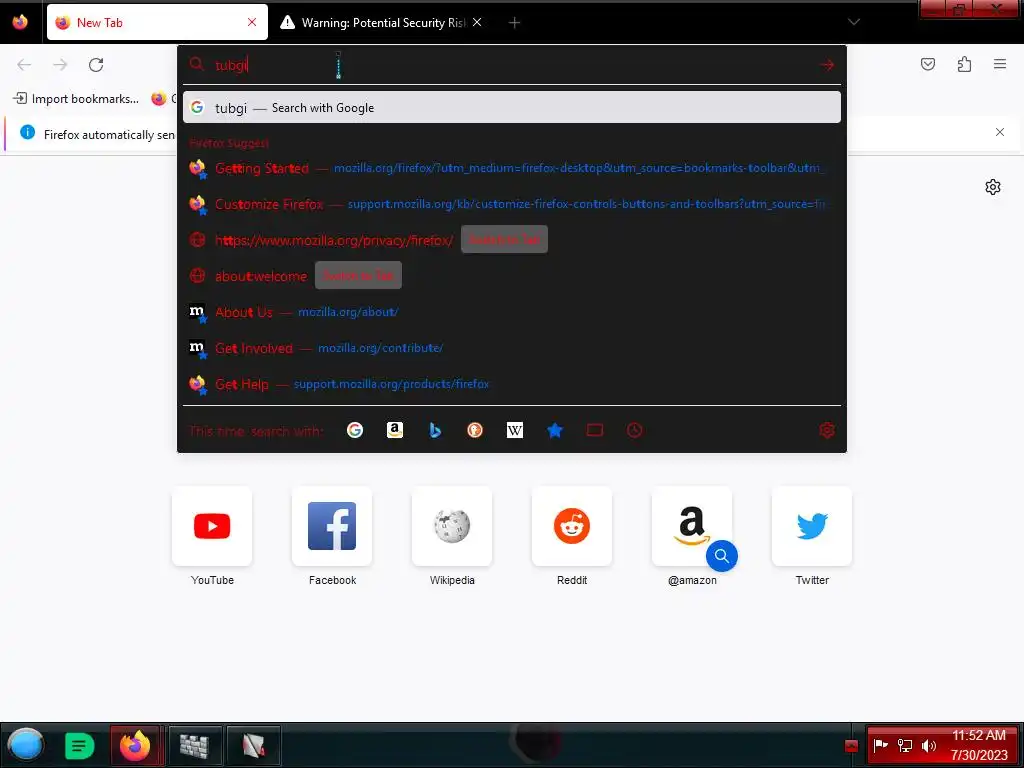Viewport: 1024px width, 768px height.
Task: Search with Amazon one-off icon
Action: [x=394, y=430]
